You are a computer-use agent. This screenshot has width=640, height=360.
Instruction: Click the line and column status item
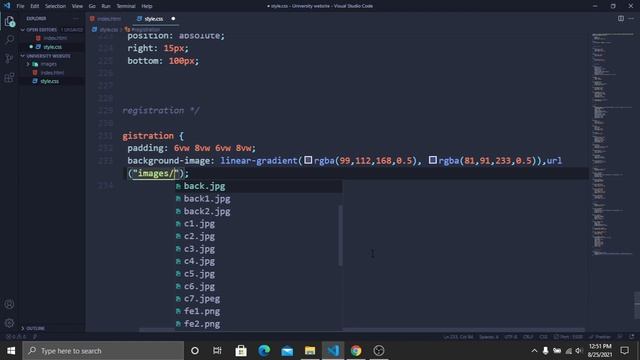tap(458, 337)
